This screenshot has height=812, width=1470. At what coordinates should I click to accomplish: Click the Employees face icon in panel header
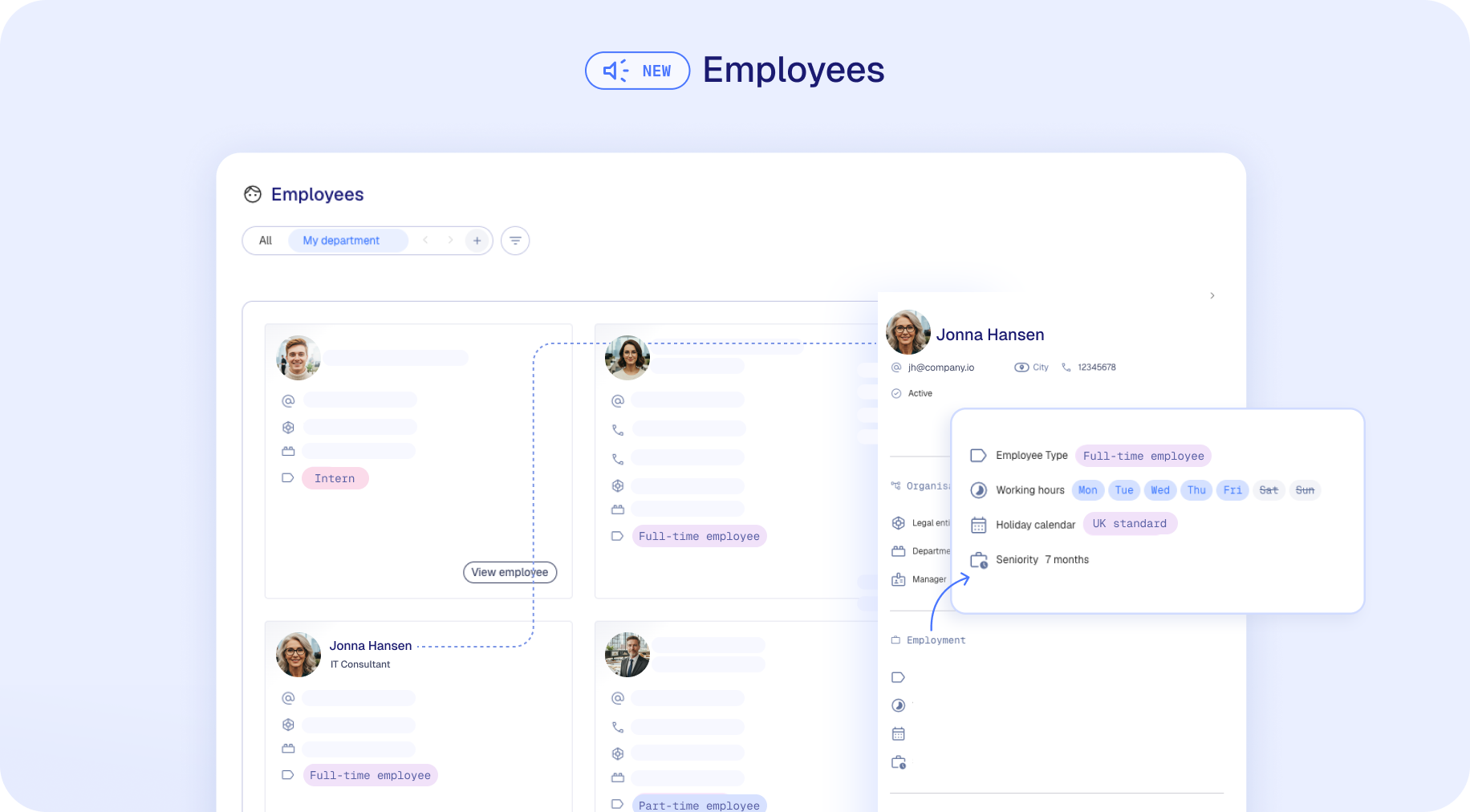coord(253,194)
